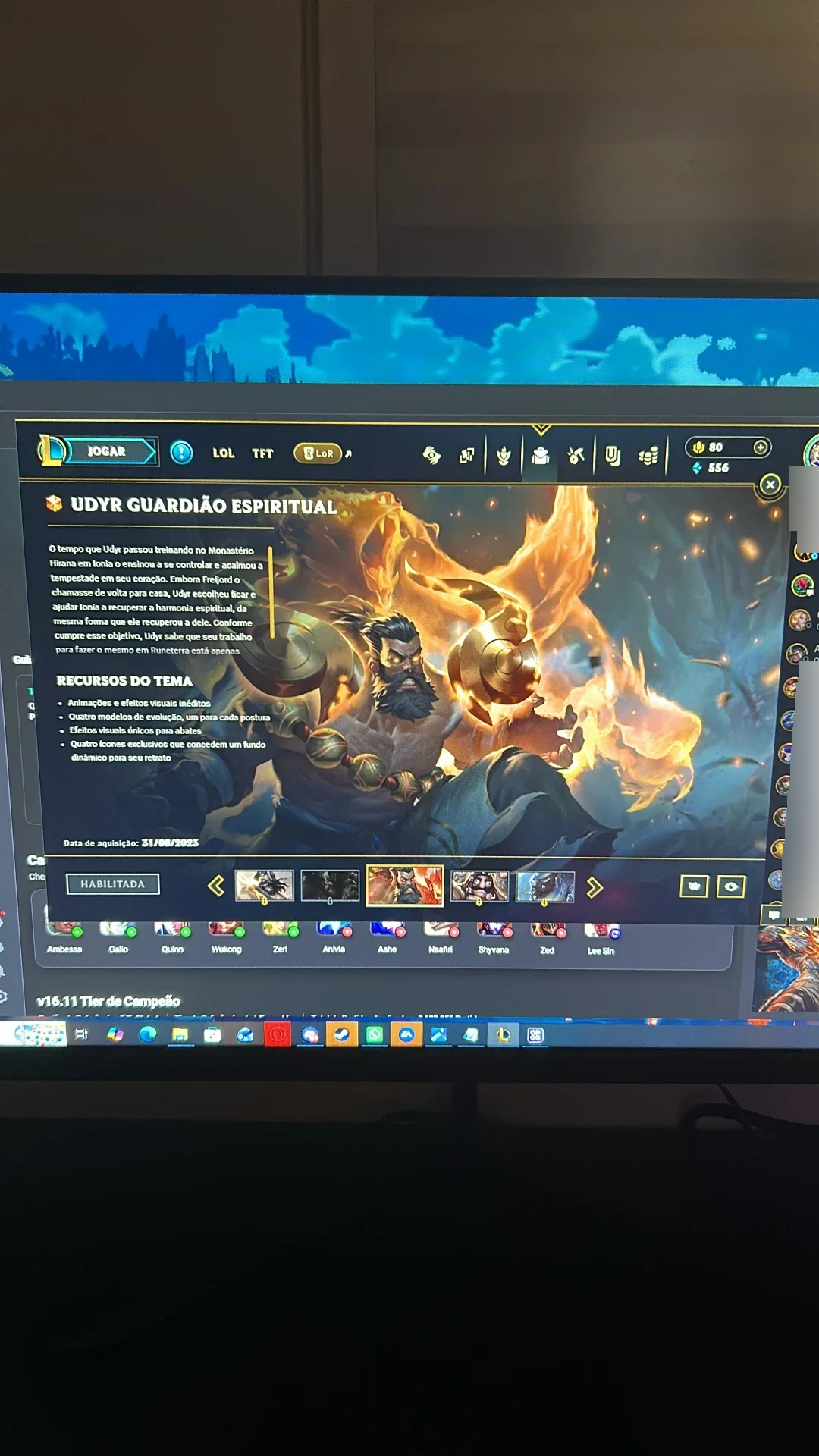Open the coin stack store icon
Image resolution: width=819 pixels, height=1456 pixels.
click(x=648, y=456)
